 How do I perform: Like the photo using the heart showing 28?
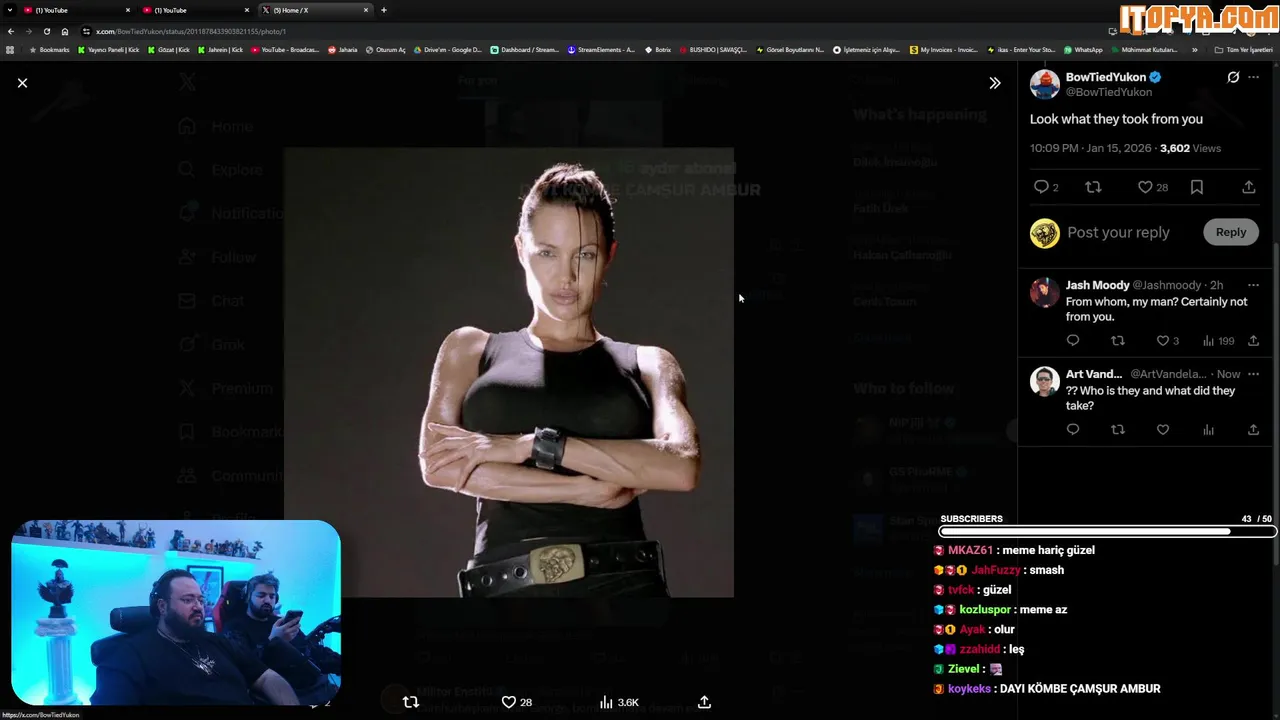516,702
